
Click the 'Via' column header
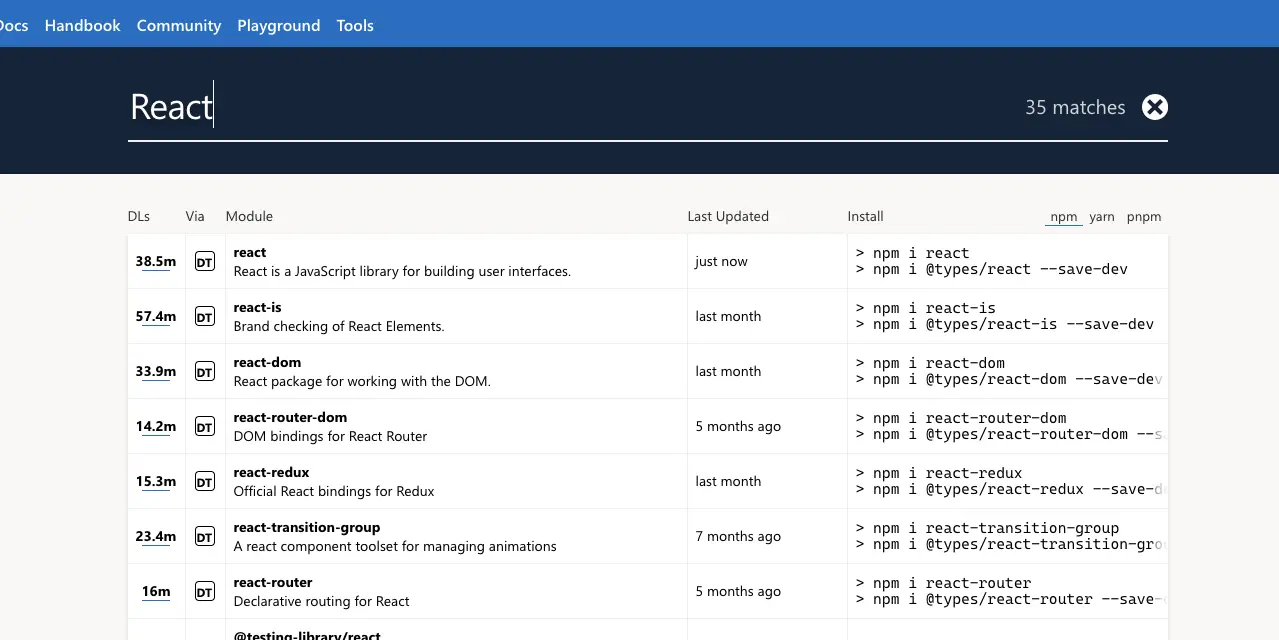coord(195,216)
